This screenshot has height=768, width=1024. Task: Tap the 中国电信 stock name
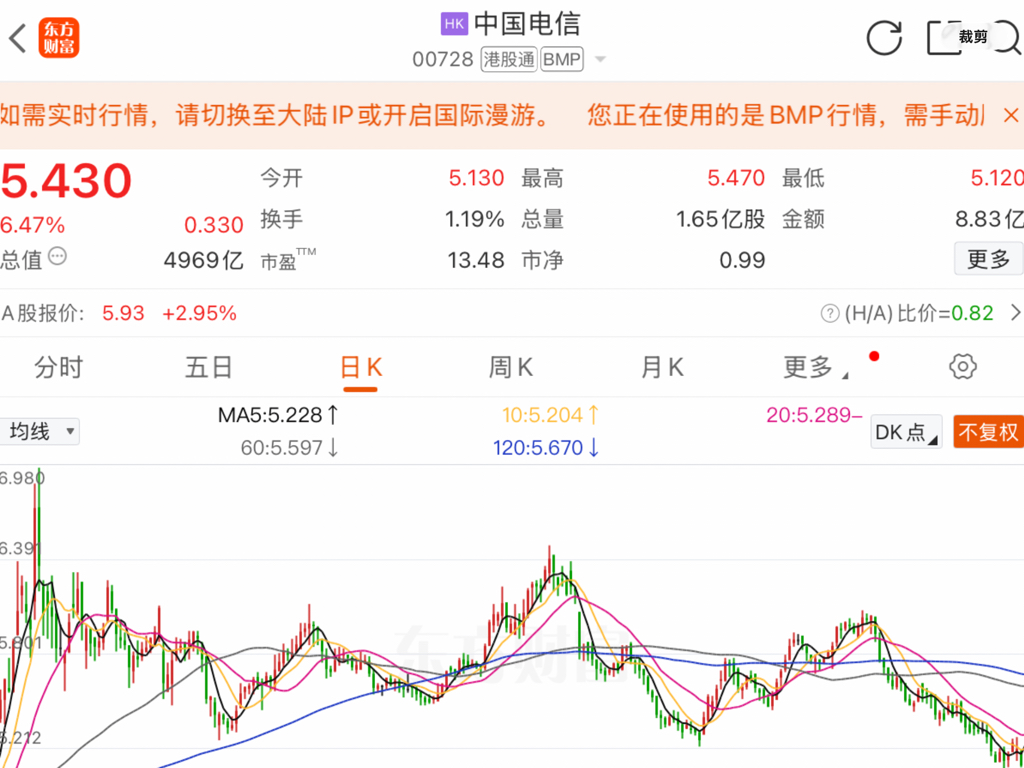tap(527, 24)
